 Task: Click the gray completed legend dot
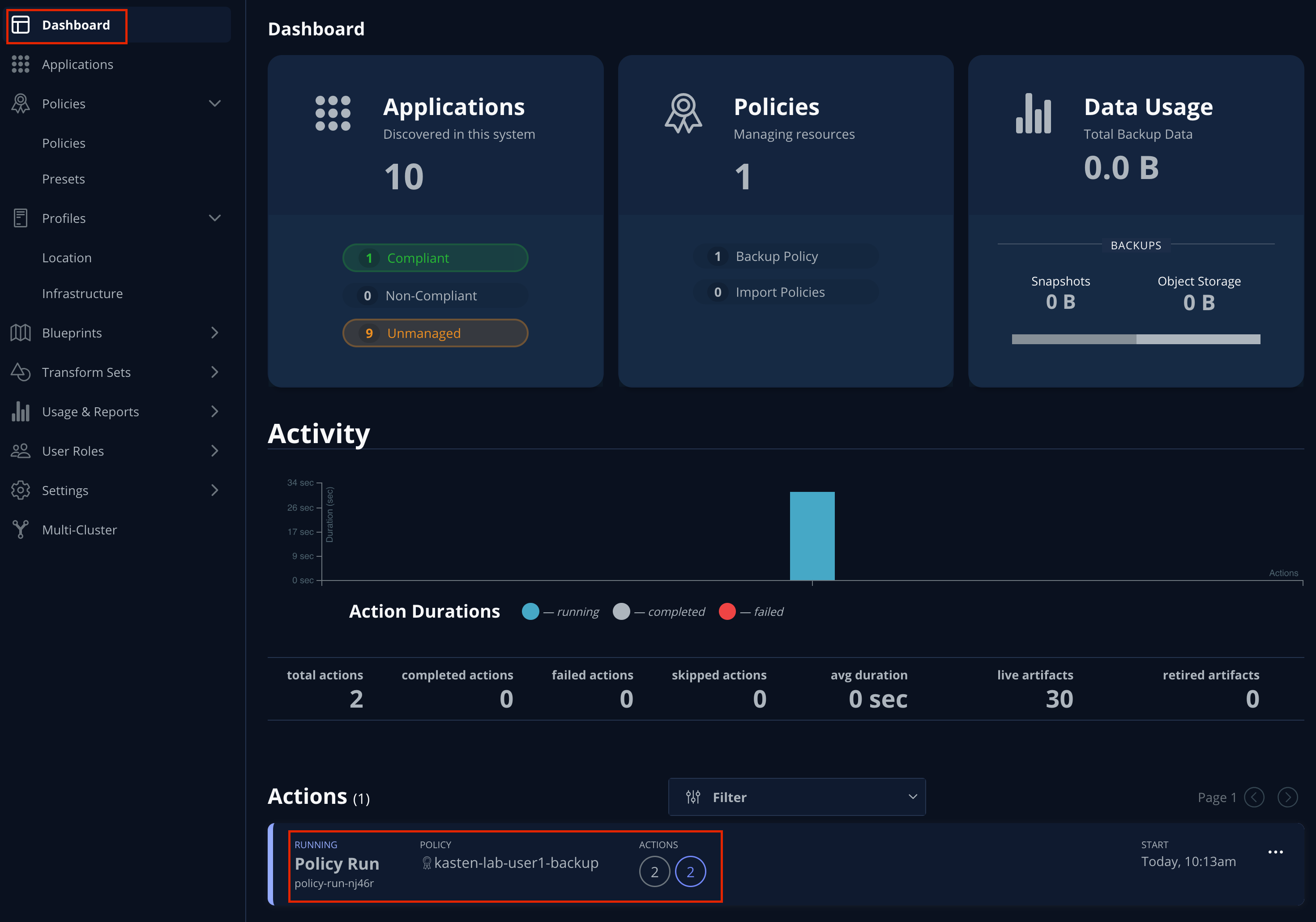click(621, 611)
